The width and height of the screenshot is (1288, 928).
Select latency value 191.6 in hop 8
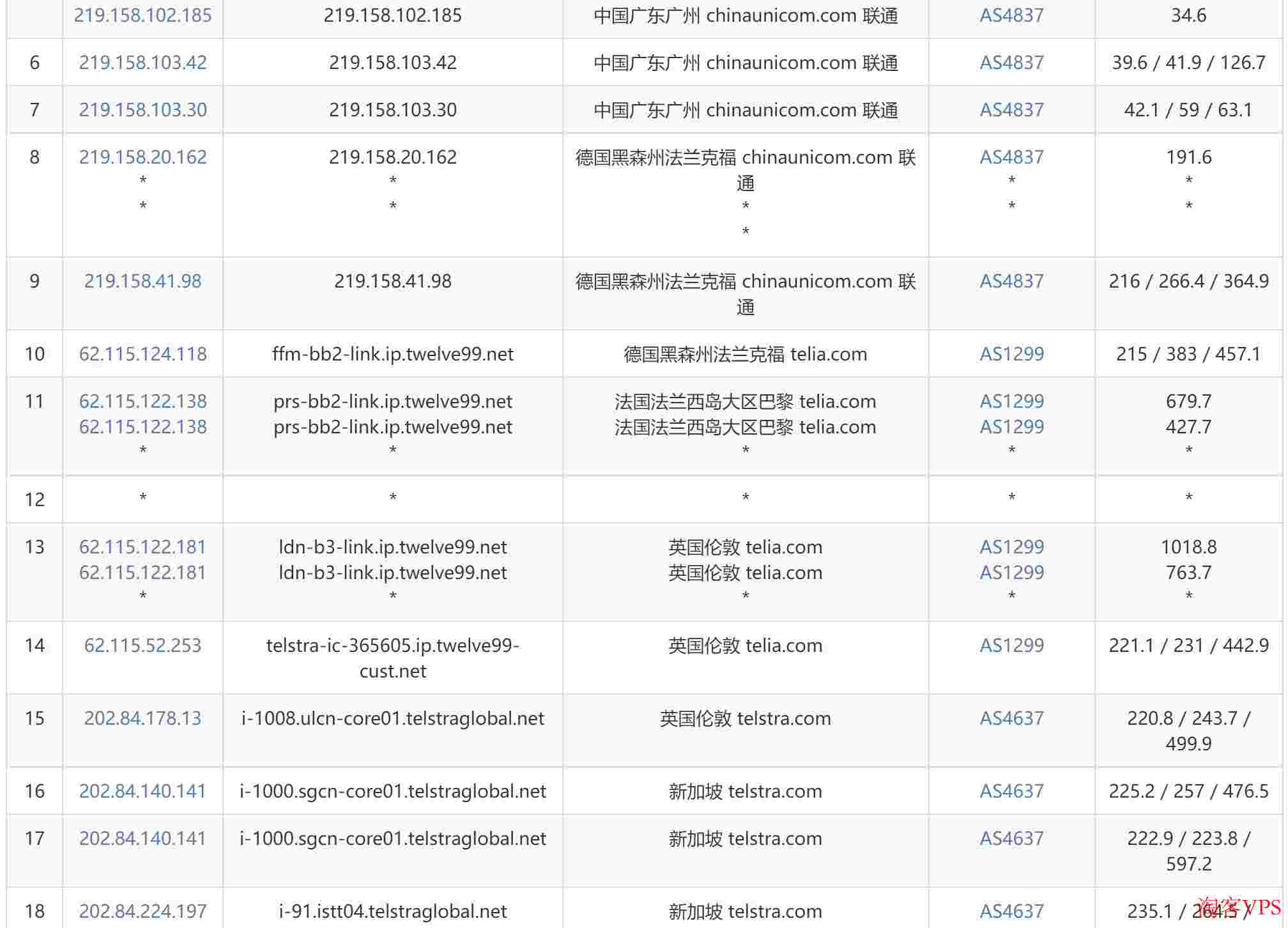click(1188, 157)
